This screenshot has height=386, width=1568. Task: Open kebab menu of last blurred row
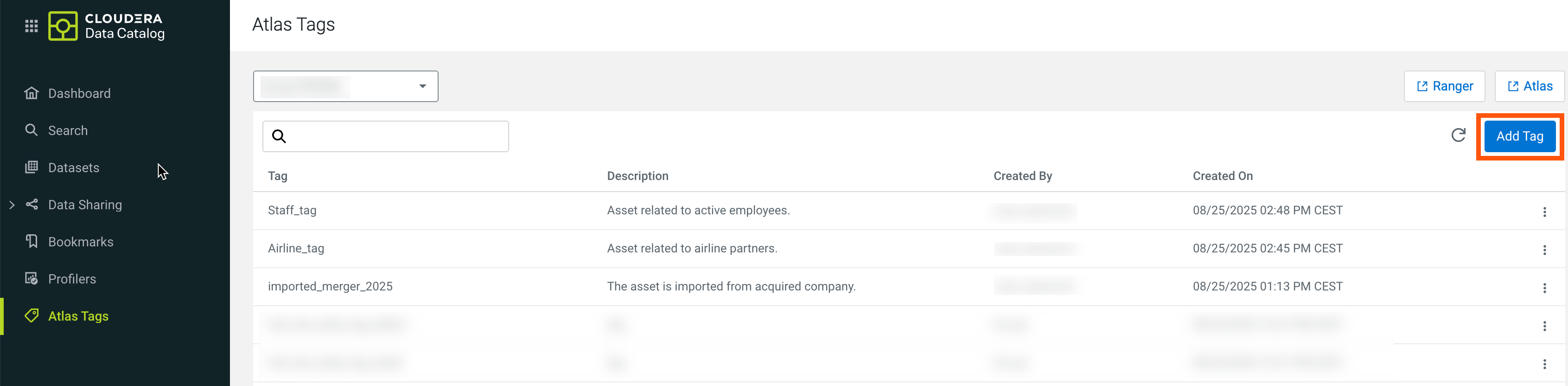[1543, 364]
